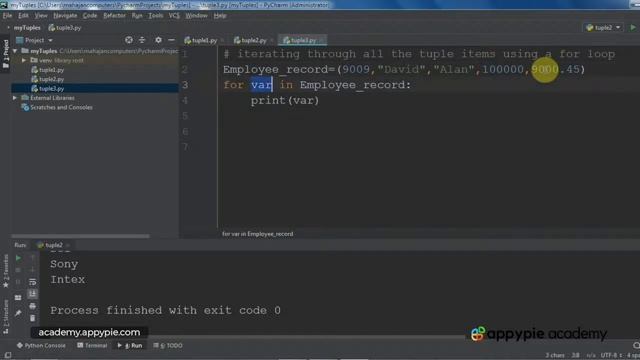Rerun tuple2 with the green play icon in Run panel

point(18,258)
